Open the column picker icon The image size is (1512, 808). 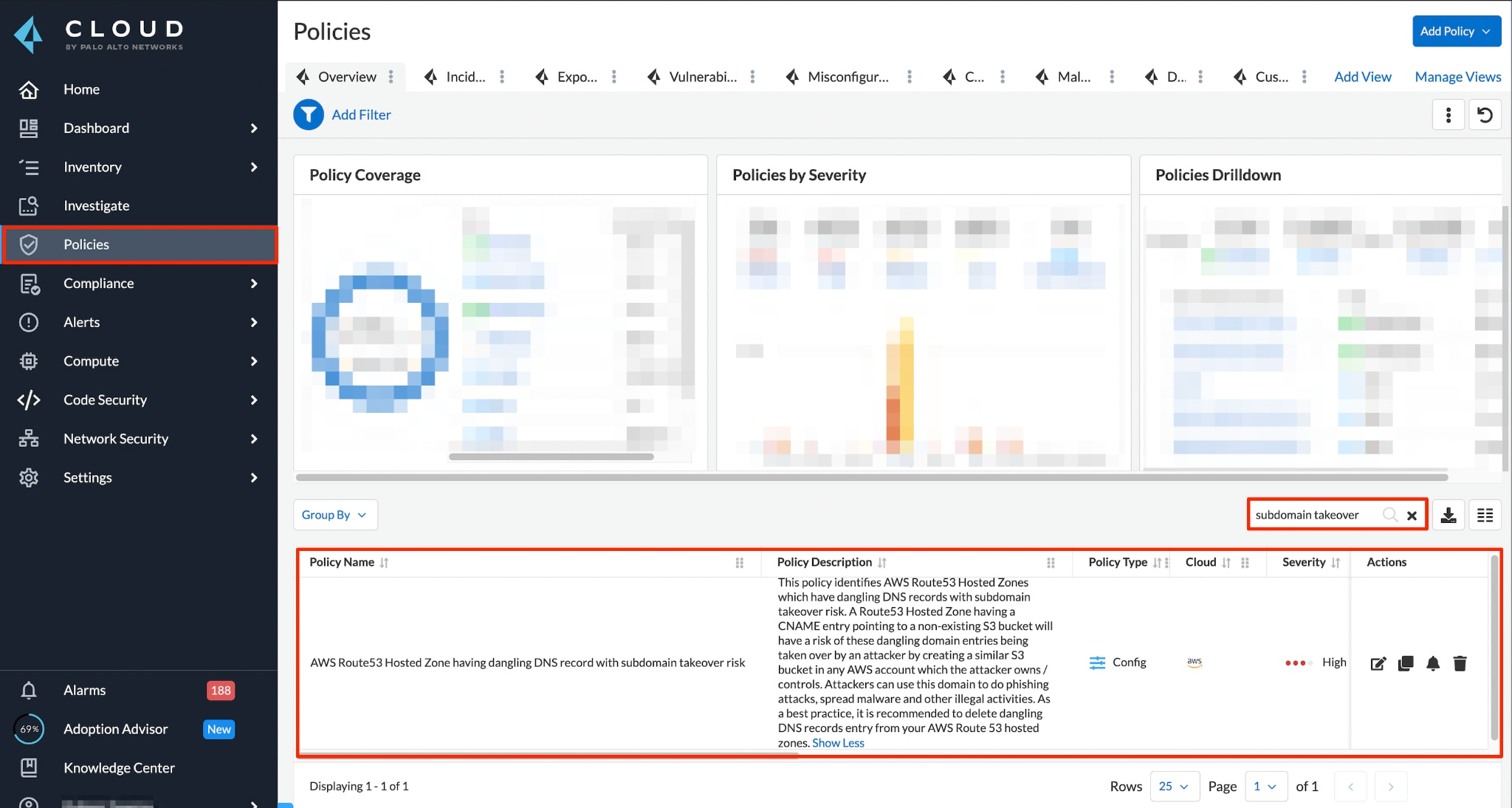(1485, 515)
